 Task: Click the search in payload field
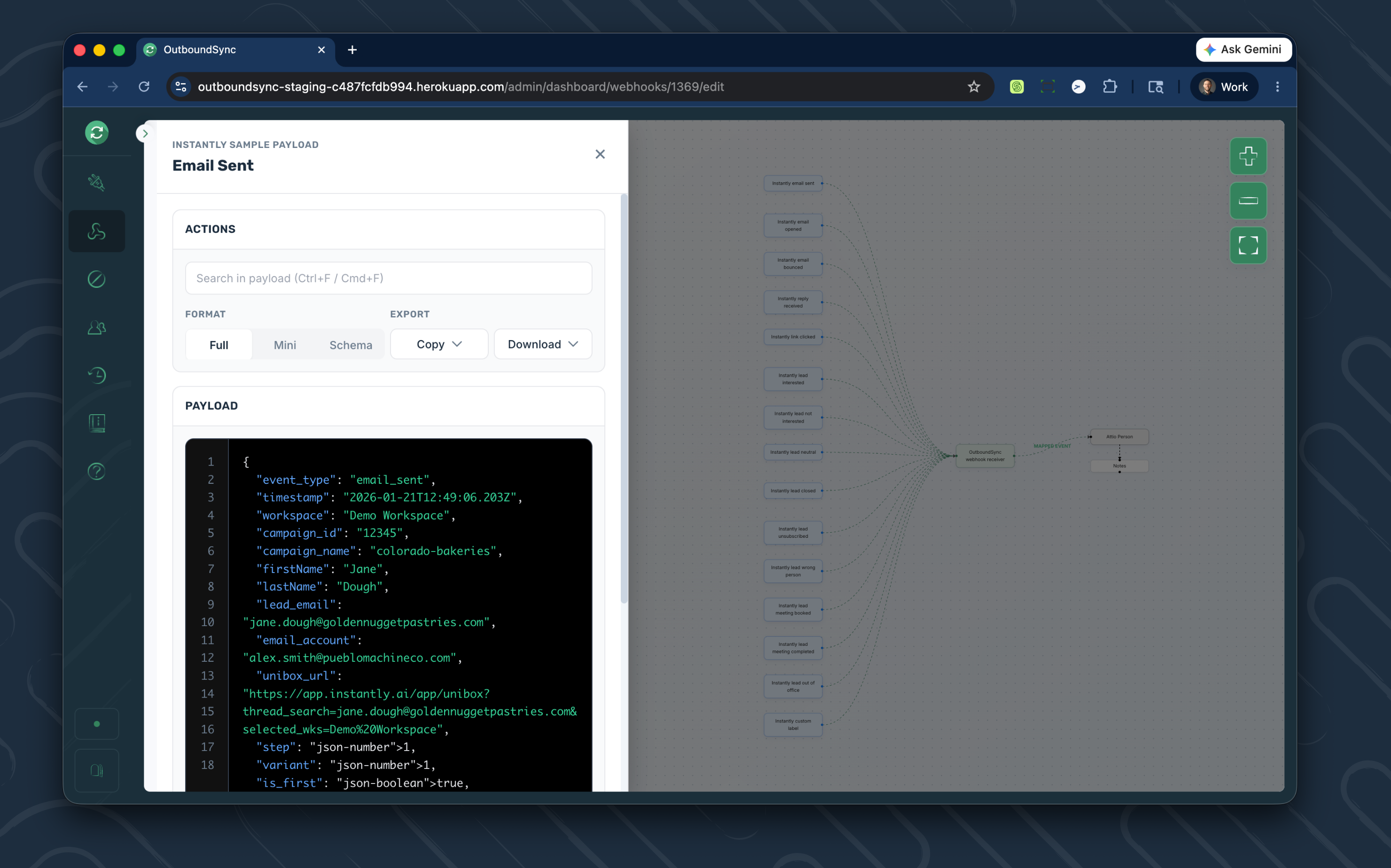tap(388, 279)
